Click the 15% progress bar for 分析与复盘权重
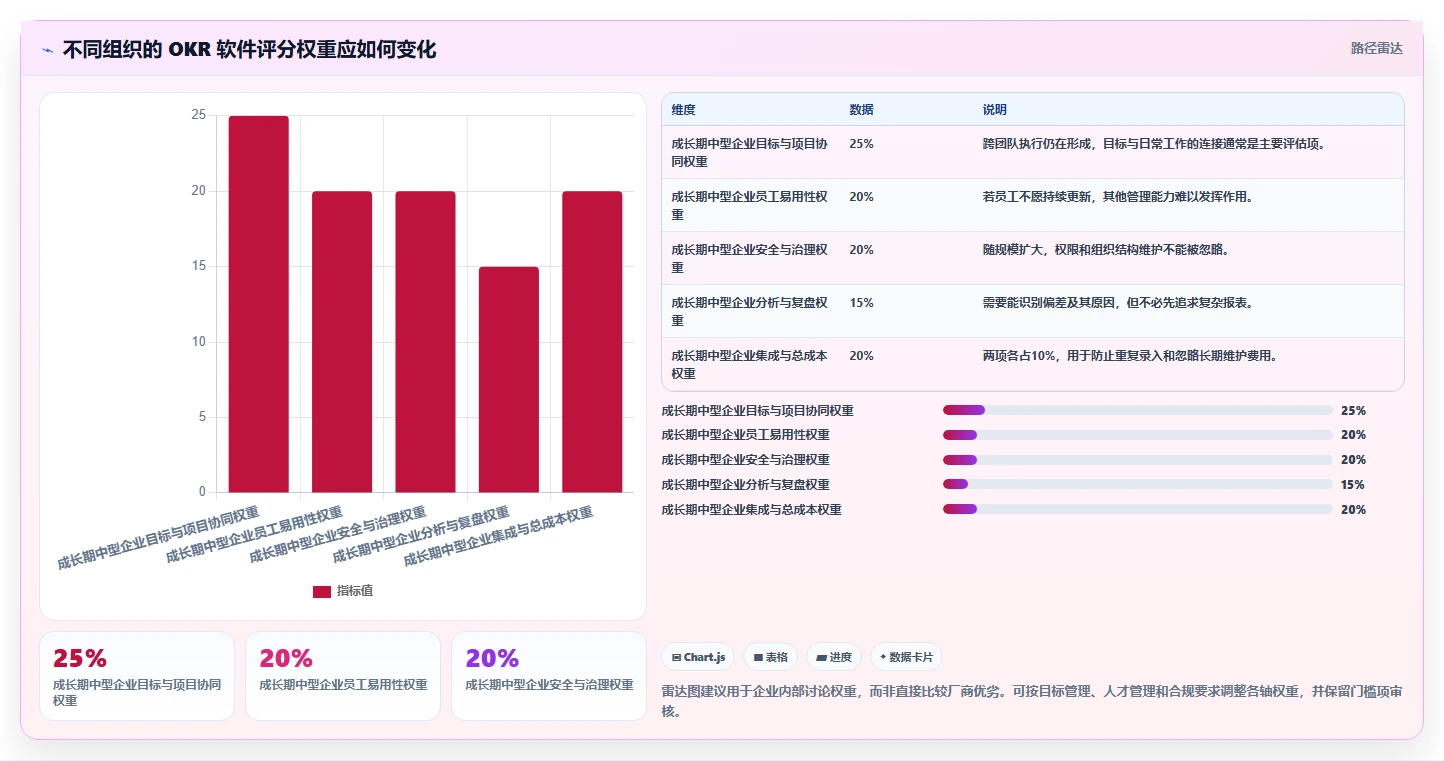 [x=1137, y=485]
